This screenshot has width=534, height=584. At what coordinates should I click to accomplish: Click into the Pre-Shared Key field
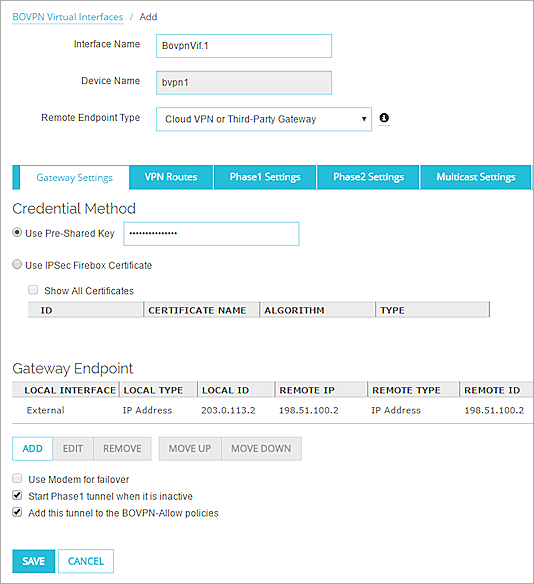211,234
